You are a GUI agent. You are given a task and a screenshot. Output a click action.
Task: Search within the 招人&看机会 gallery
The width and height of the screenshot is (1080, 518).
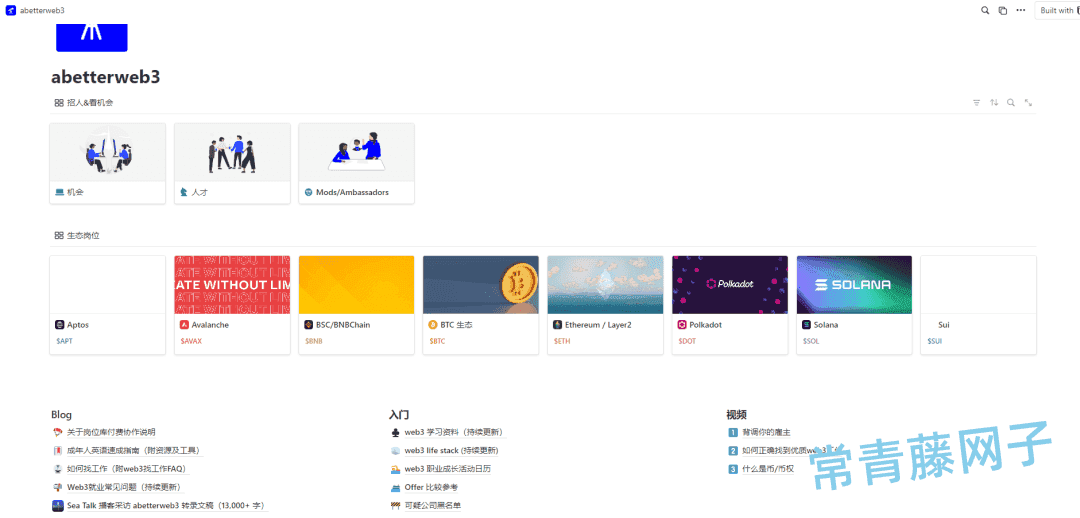tap(1010, 103)
